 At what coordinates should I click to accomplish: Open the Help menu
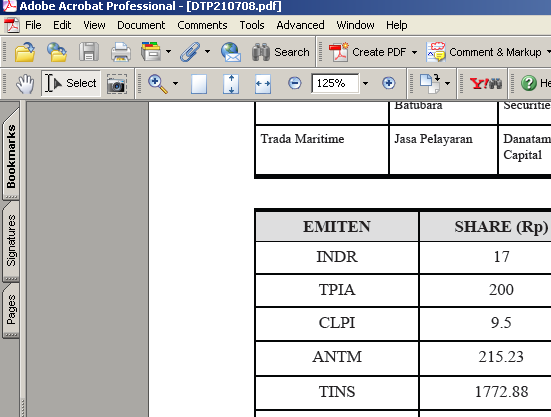pyautogui.click(x=397, y=25)
